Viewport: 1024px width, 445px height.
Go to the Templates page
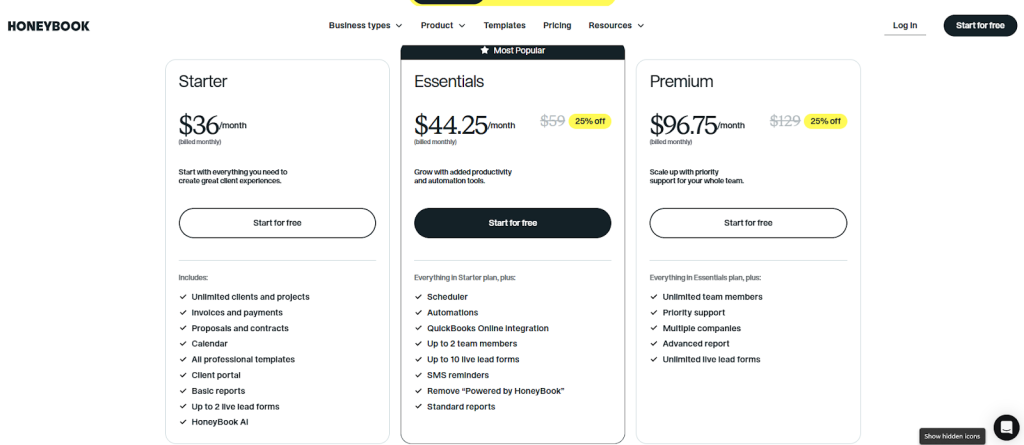pyautogui.click(x=504, y=25)
